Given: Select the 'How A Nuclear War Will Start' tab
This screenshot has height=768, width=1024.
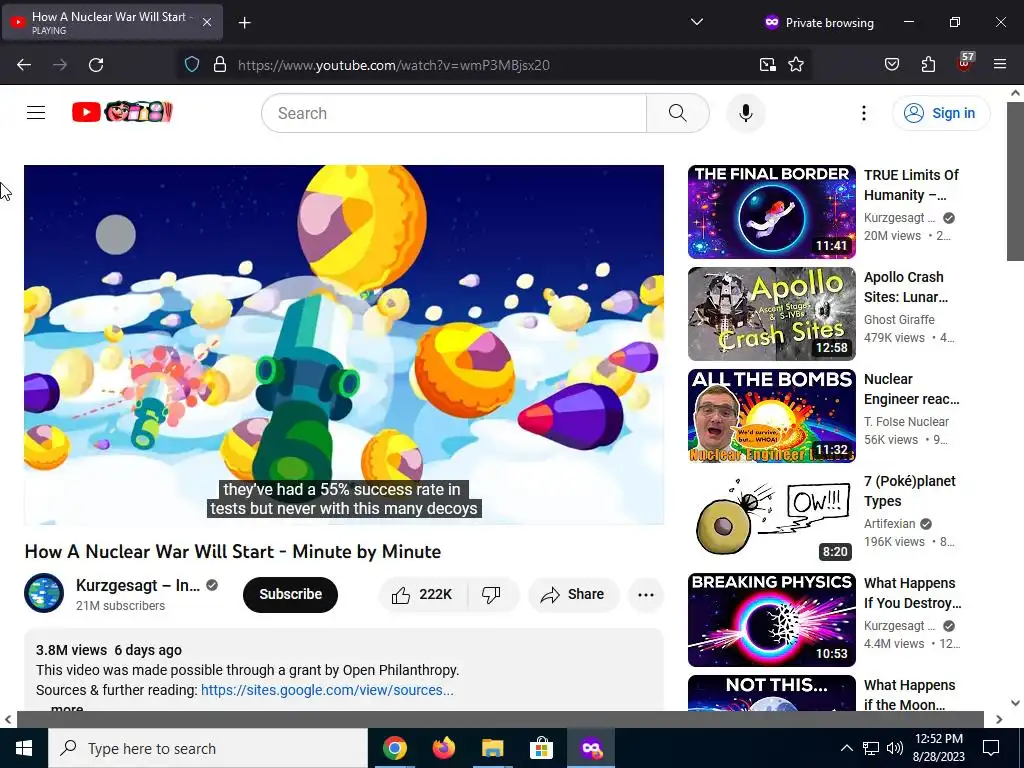Looking at the screenshot, I should [x=112, y=22].
